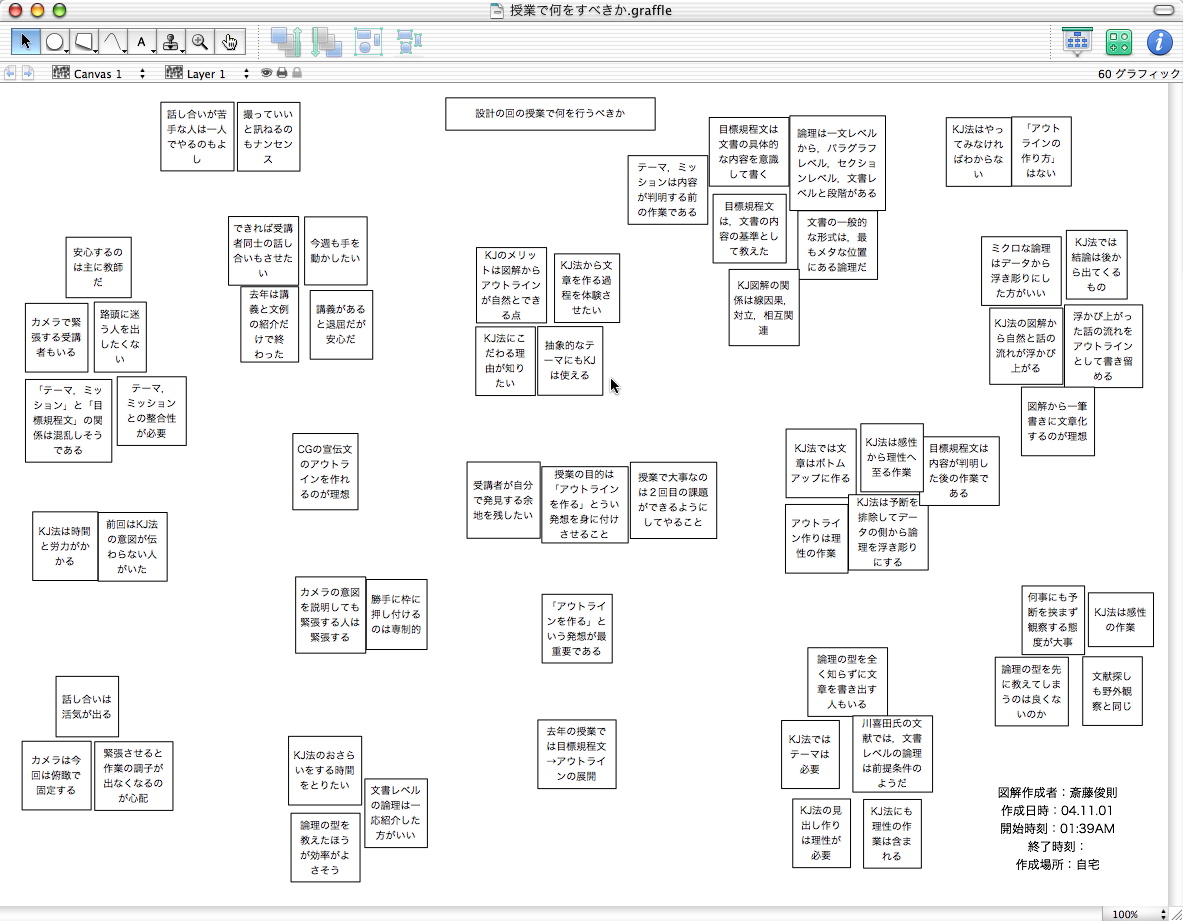Image resolution: width=1183 pixels, height=921 pixels.
Task: Toggle the layer print icon
Action: (x=282, y=73)
